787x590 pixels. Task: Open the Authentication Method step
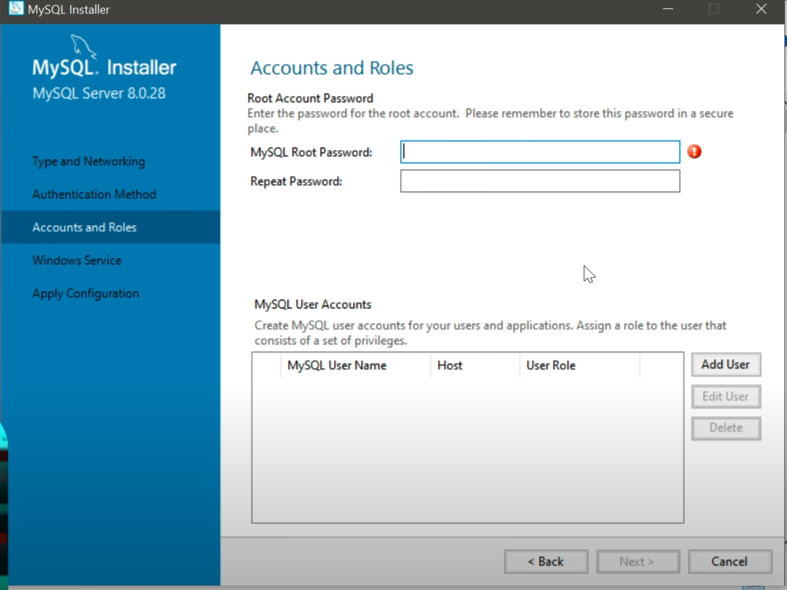click(94, 194)
